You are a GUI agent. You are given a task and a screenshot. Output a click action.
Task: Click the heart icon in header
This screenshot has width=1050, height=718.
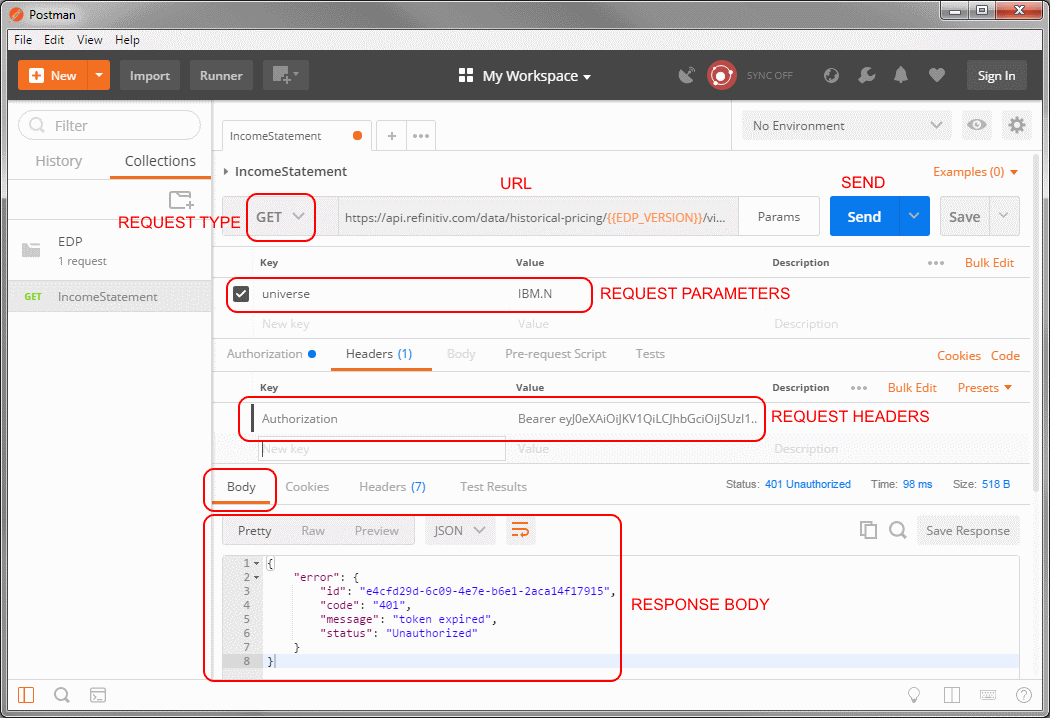click(x=936, y=75)
